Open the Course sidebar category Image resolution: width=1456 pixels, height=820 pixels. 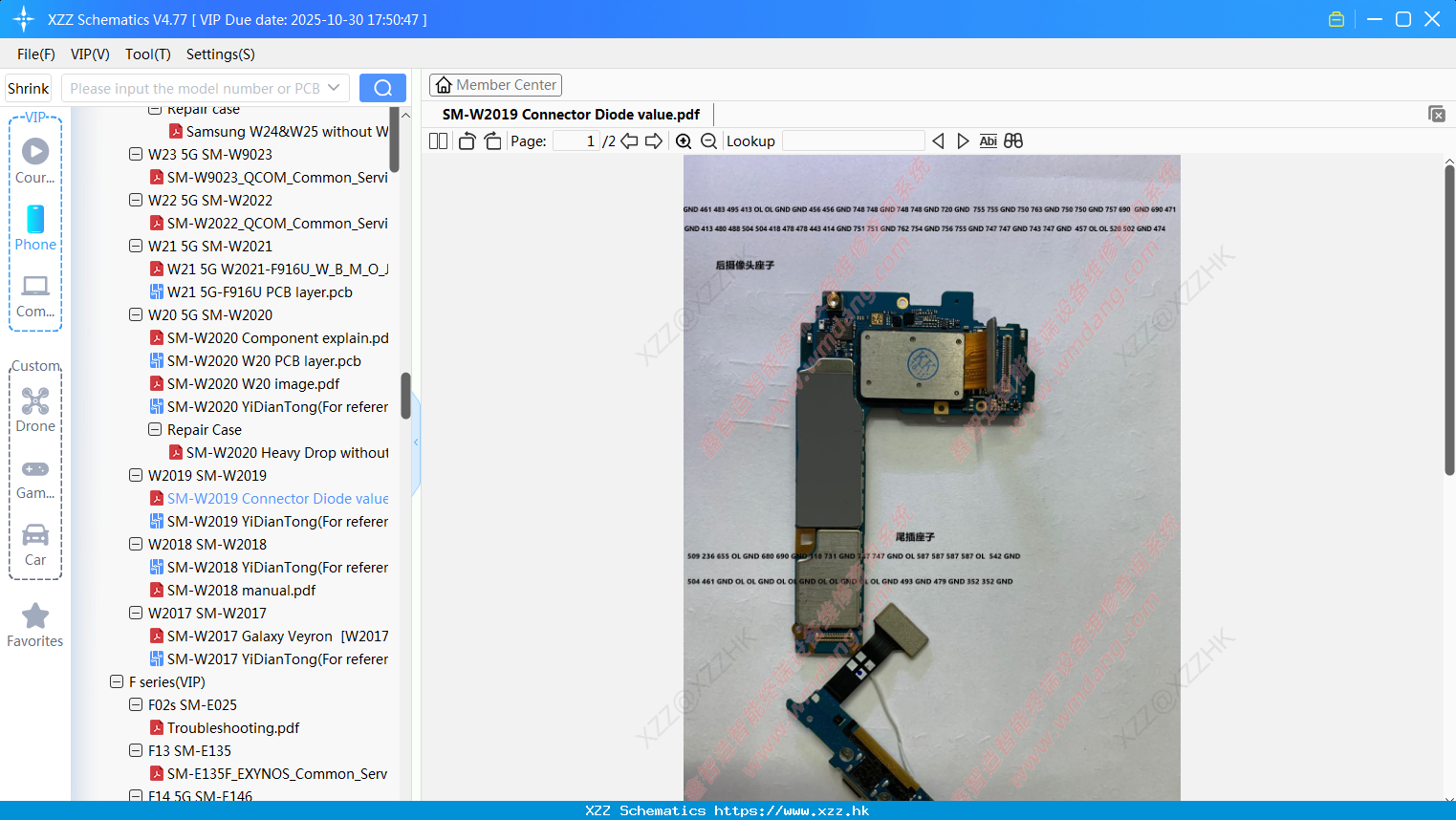[35, 162]
